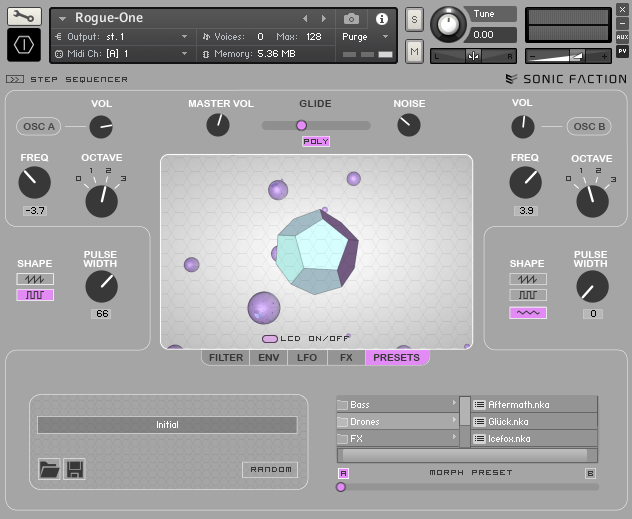Click the RANDOM preset button

pyautogui.click(x=270, y=469)
